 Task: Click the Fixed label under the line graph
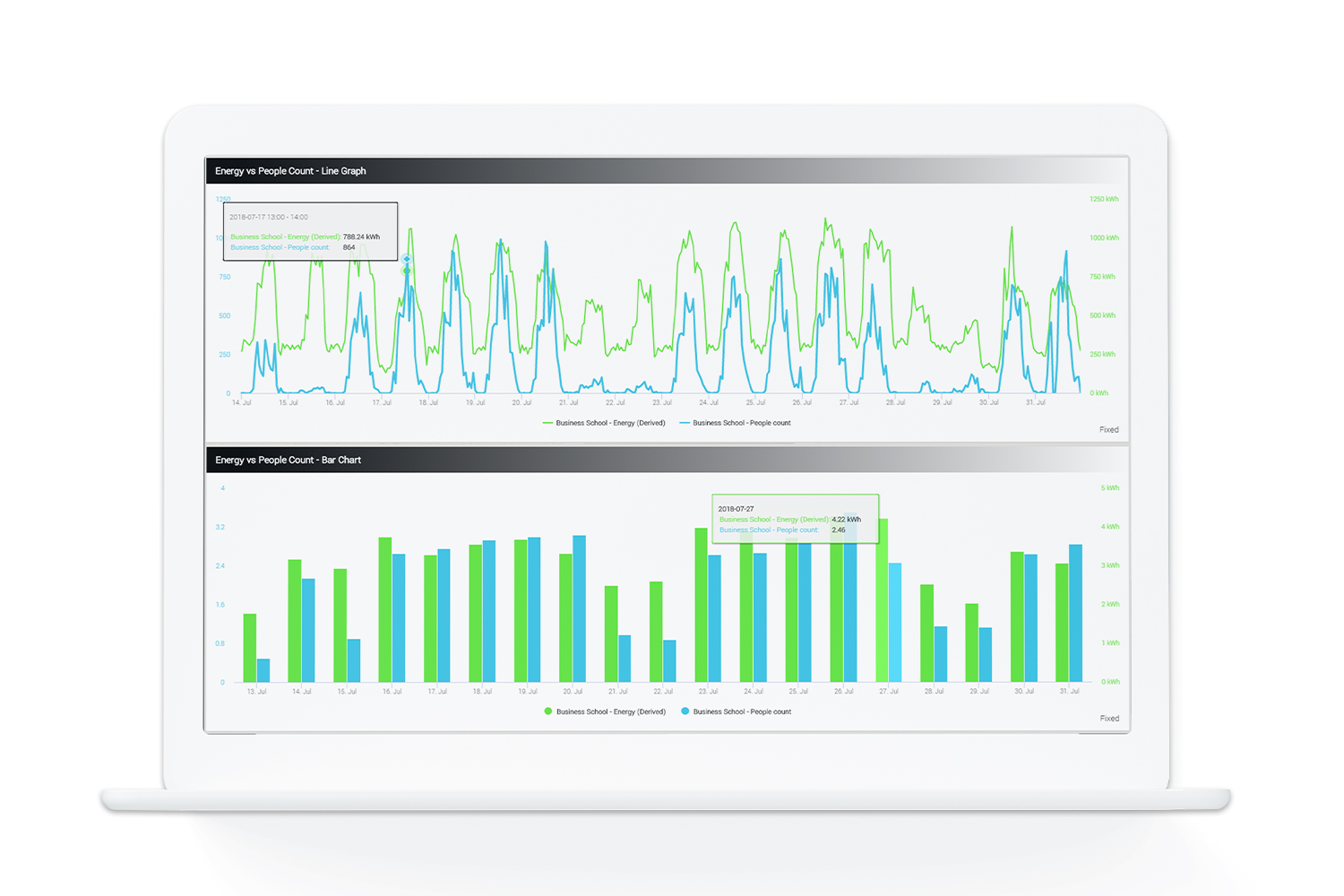pyautogui.click(x=1109, y=430)
